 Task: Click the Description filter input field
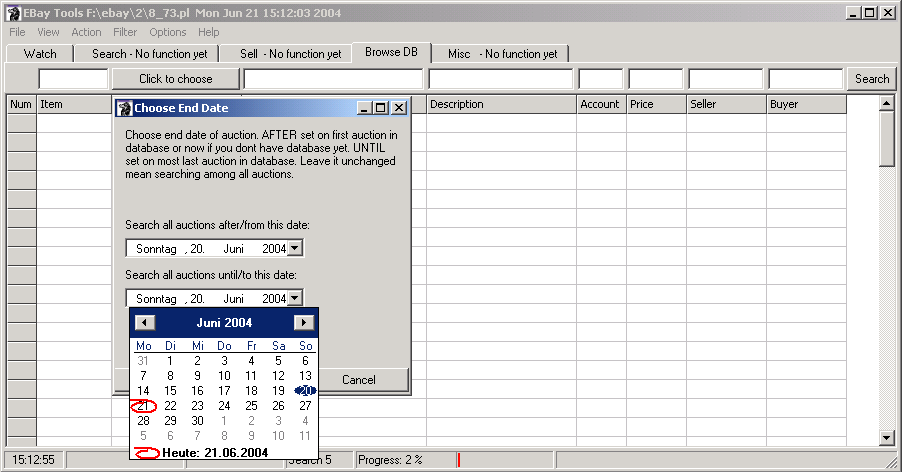[x=500, y=79]
